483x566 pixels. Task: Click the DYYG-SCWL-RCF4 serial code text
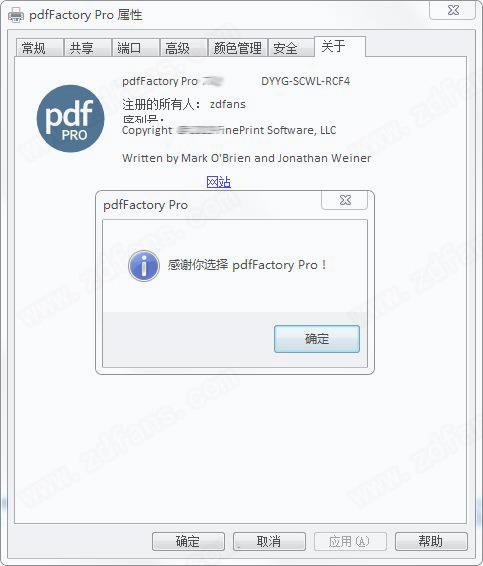point(305,81)
